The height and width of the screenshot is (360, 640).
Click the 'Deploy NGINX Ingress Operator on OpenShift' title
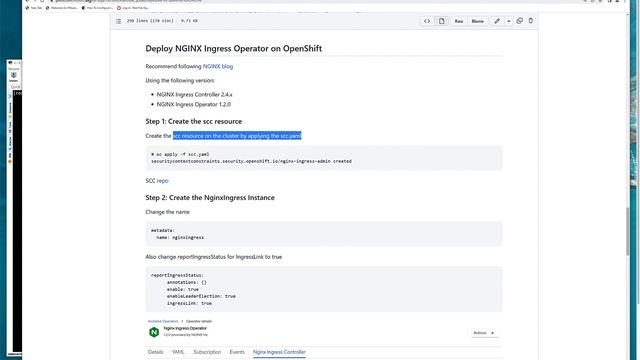click(x=233, y=48)
